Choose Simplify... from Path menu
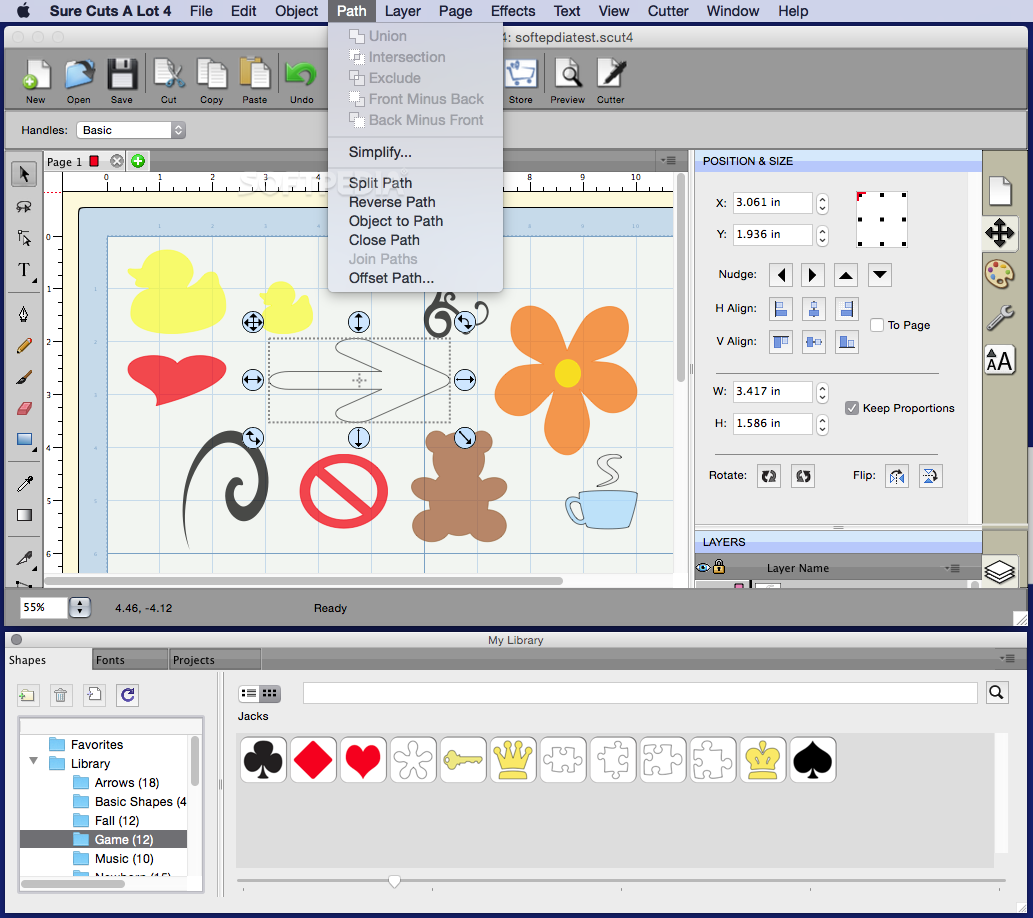 pos(380,152)
